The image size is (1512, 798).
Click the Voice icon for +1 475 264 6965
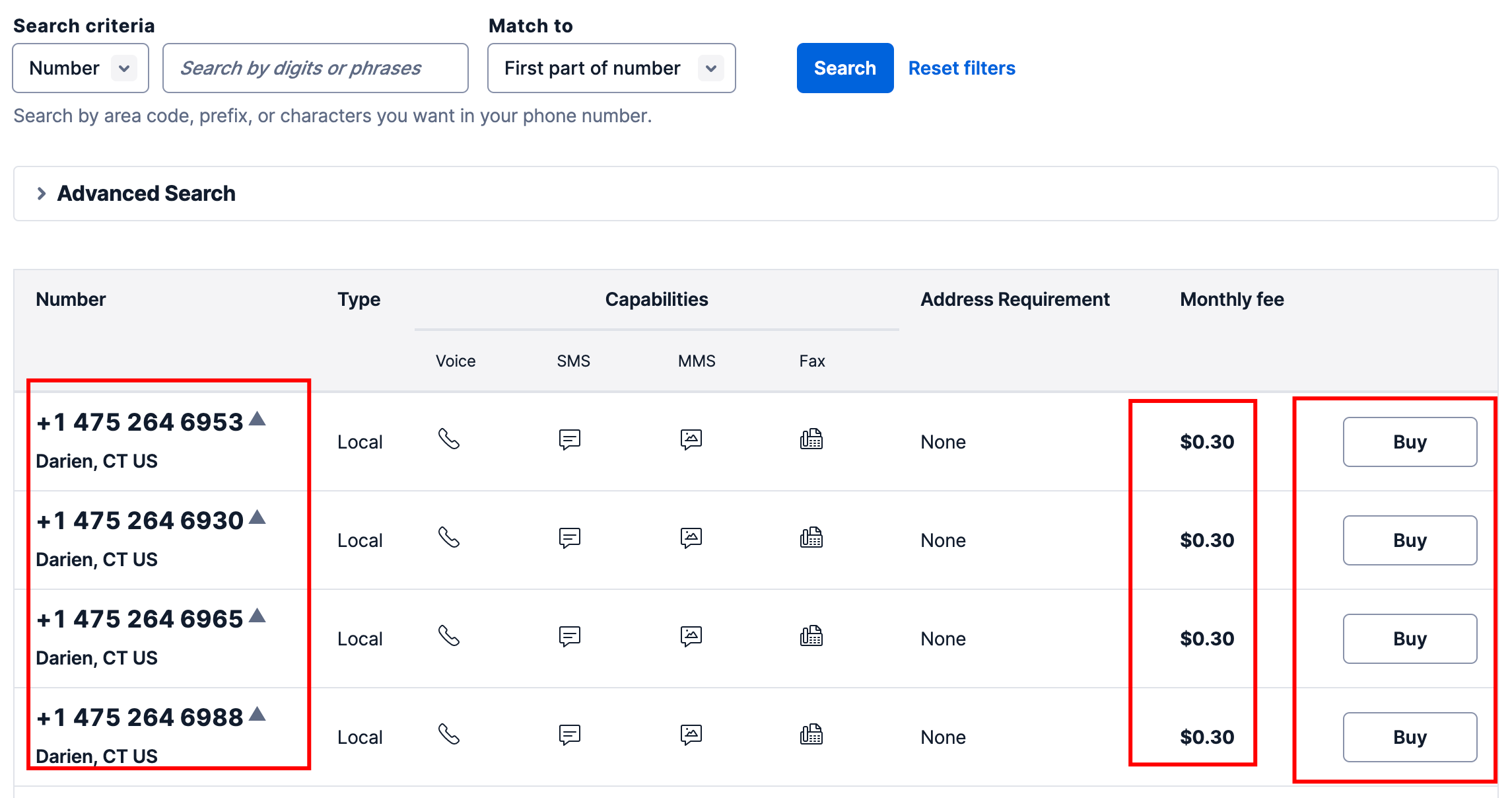pos(449,636)
